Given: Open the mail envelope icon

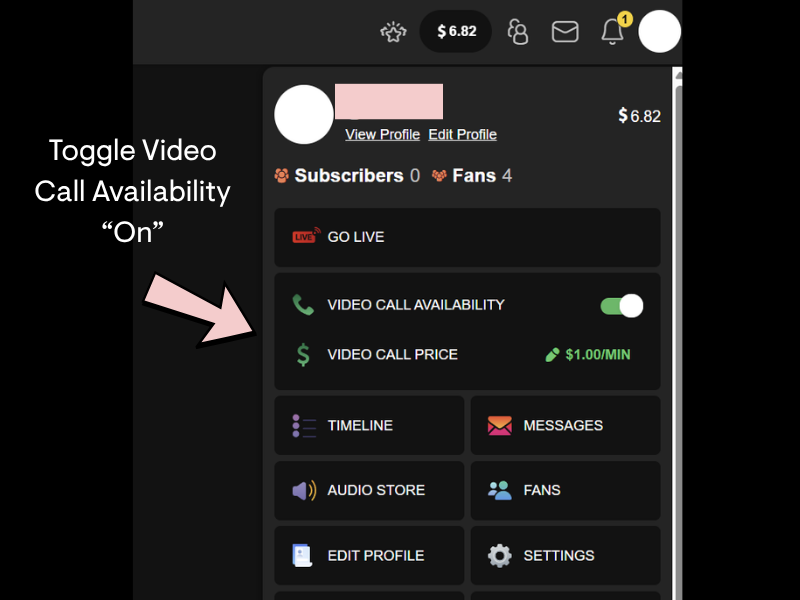Looking at the screenshot, I should [x=565, y=32].
